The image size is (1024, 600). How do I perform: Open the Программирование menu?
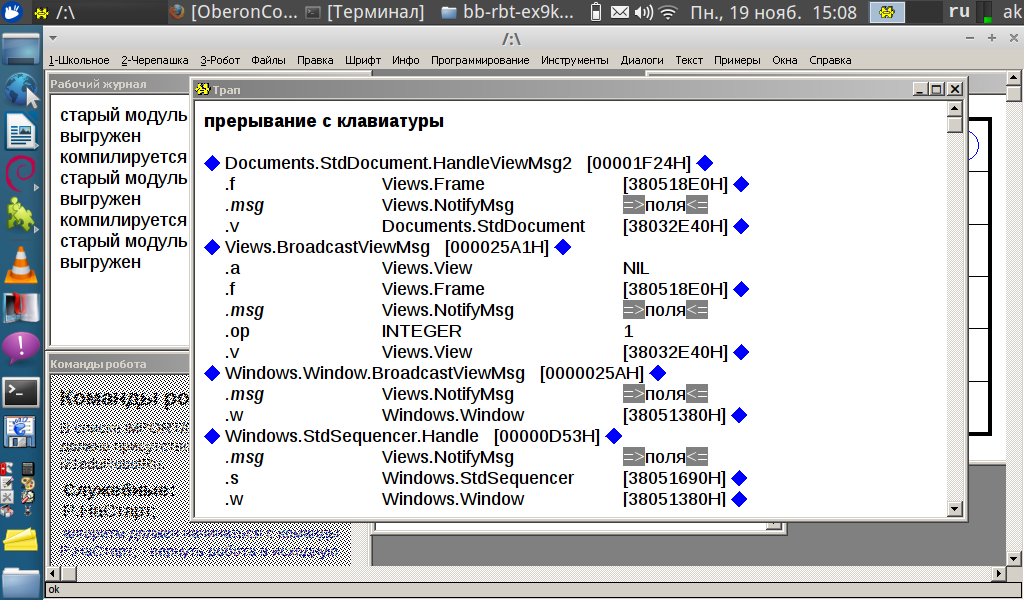click(x=480, y=60)
